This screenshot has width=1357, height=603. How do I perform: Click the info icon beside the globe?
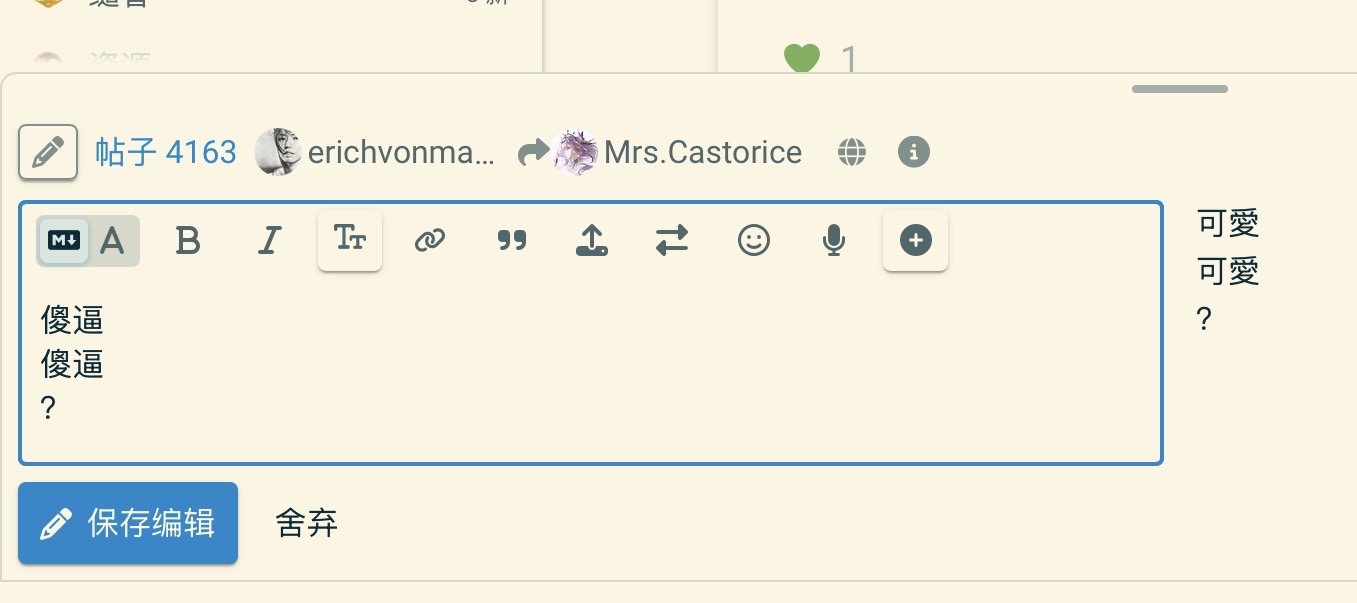[914, 152]
